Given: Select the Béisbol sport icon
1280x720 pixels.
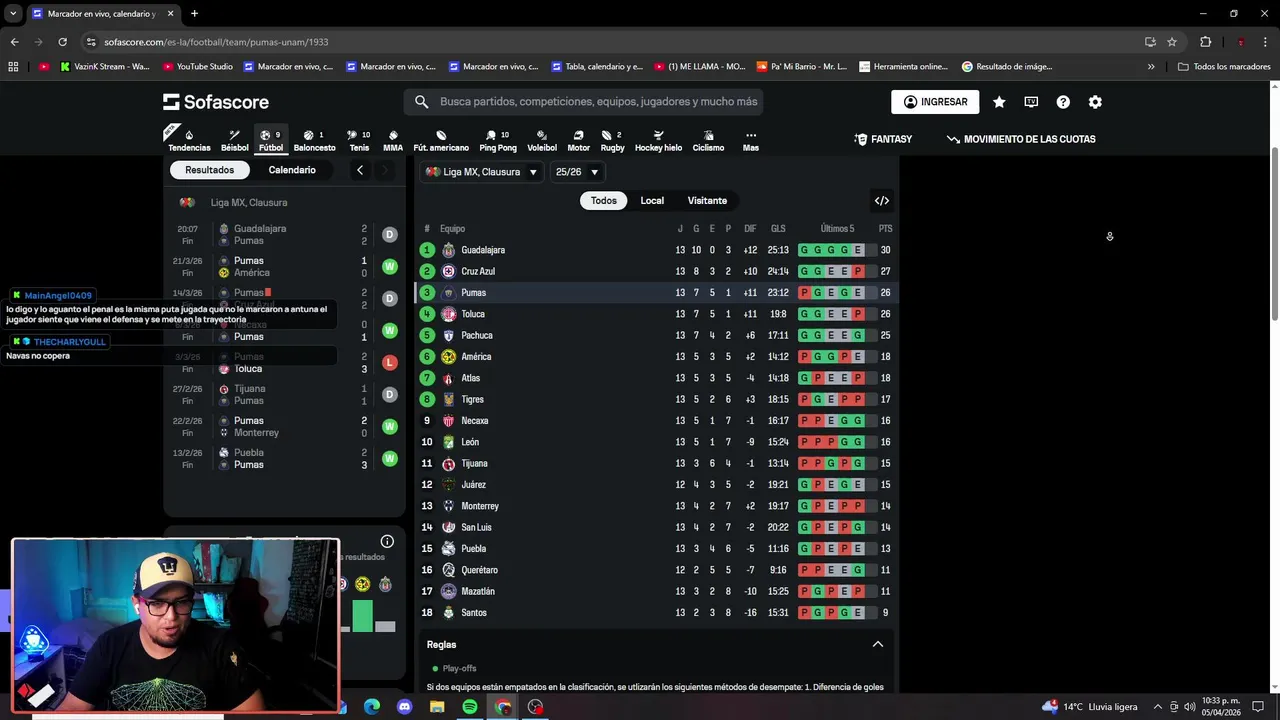Looking at the screenshot, I should [x=235, y=141].
